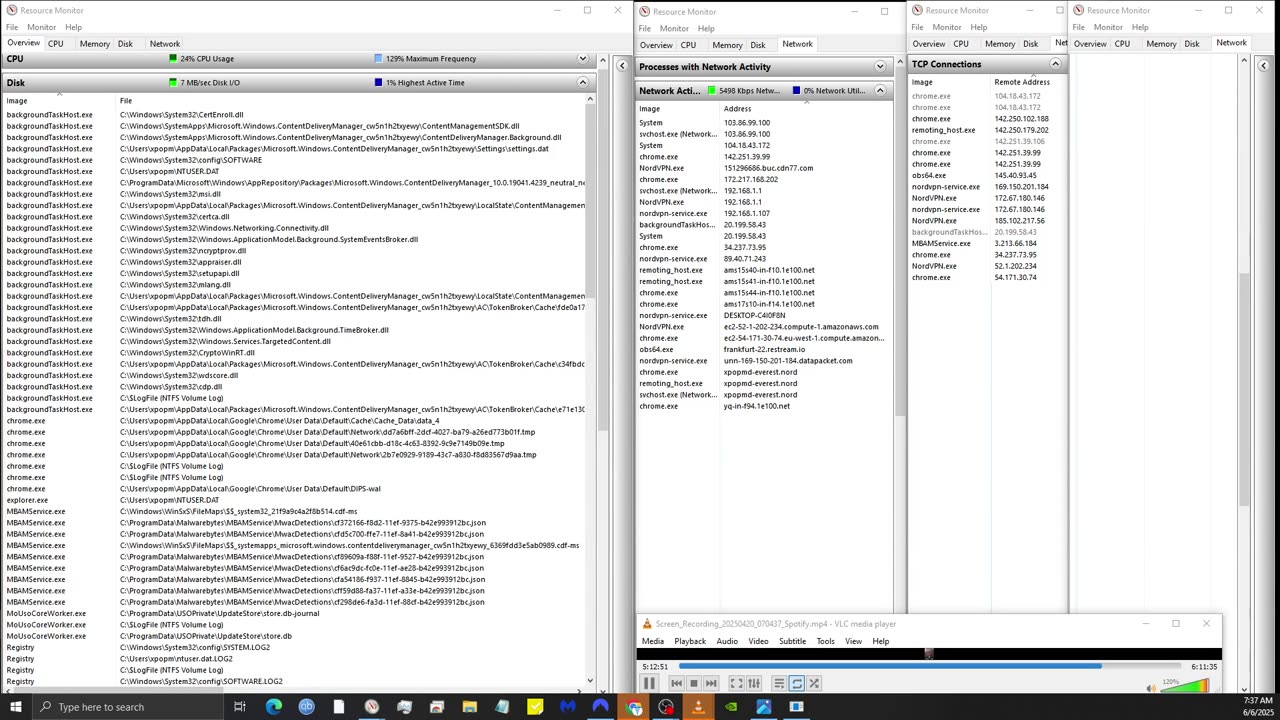Screen dimensions: 1280x720
Task: Toggle loop mode in VLC
Action: (796, 684)
